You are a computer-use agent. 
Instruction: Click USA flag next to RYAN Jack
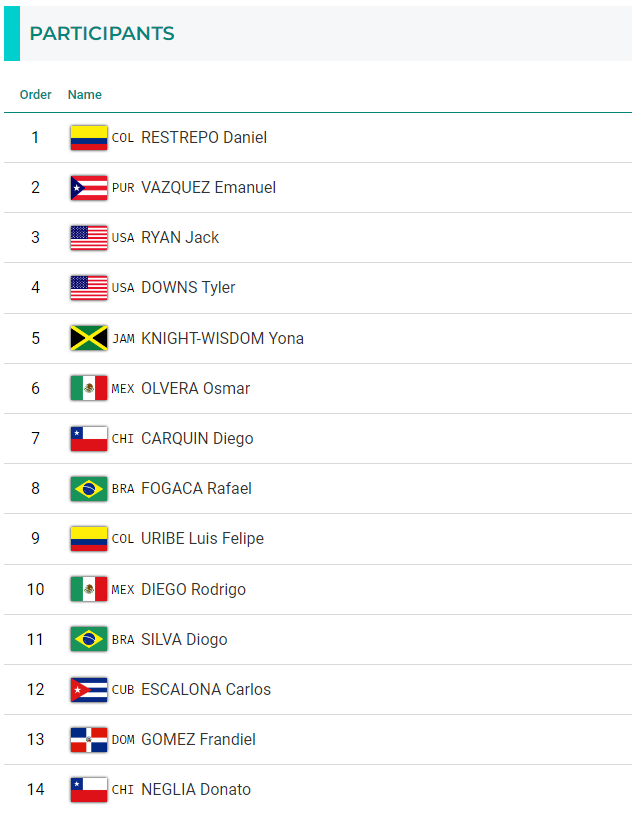coord(89,238)
